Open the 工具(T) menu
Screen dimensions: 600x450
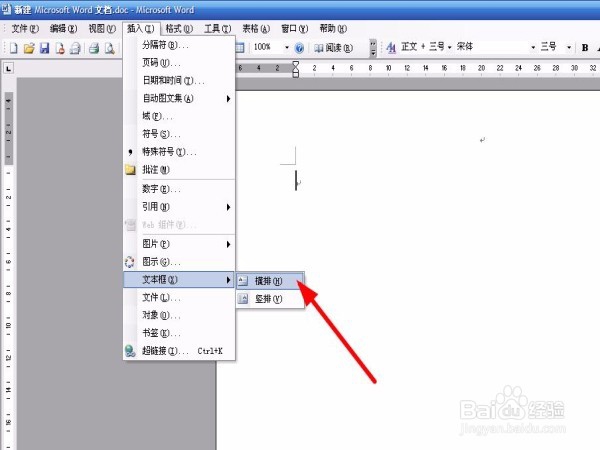tap(217, 29)
